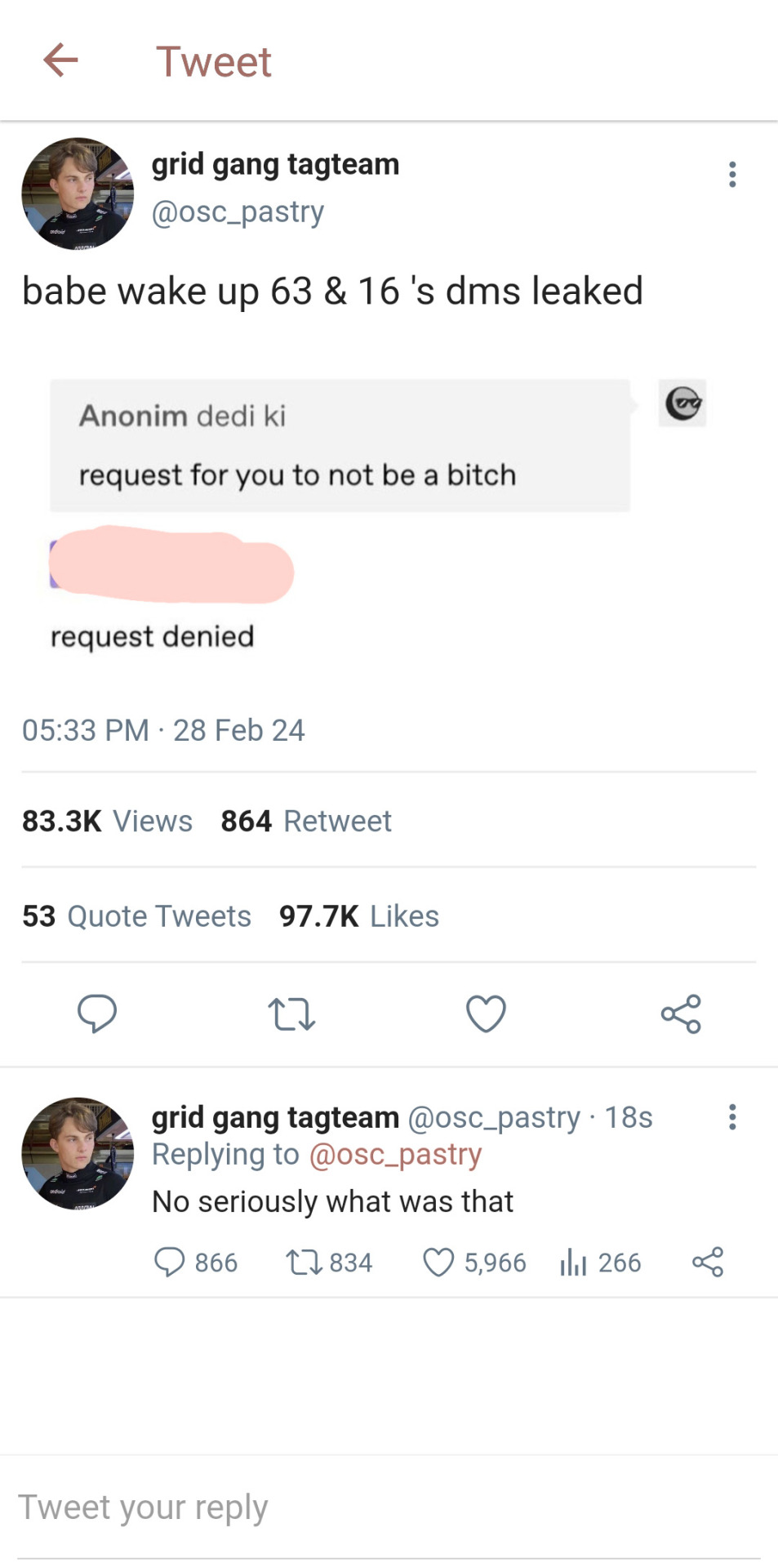This screenshot has width=778, height=1568.
Task: Share the reply tweet
Action: click(708, 1262)
